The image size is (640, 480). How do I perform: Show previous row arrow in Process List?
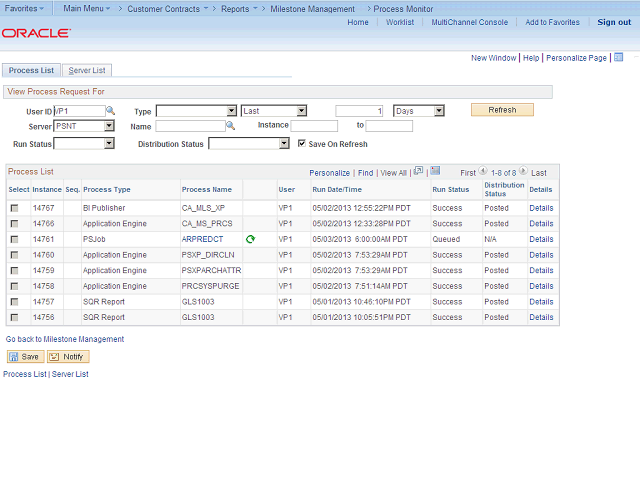point(483,172)
